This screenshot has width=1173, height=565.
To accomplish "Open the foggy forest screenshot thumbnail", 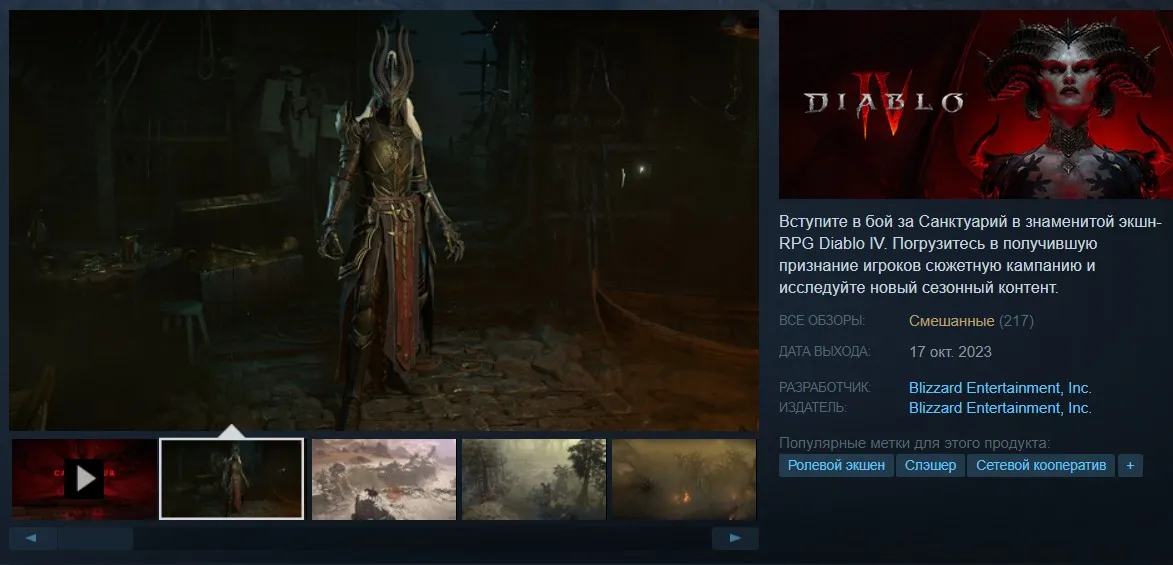I will (534, 479).
